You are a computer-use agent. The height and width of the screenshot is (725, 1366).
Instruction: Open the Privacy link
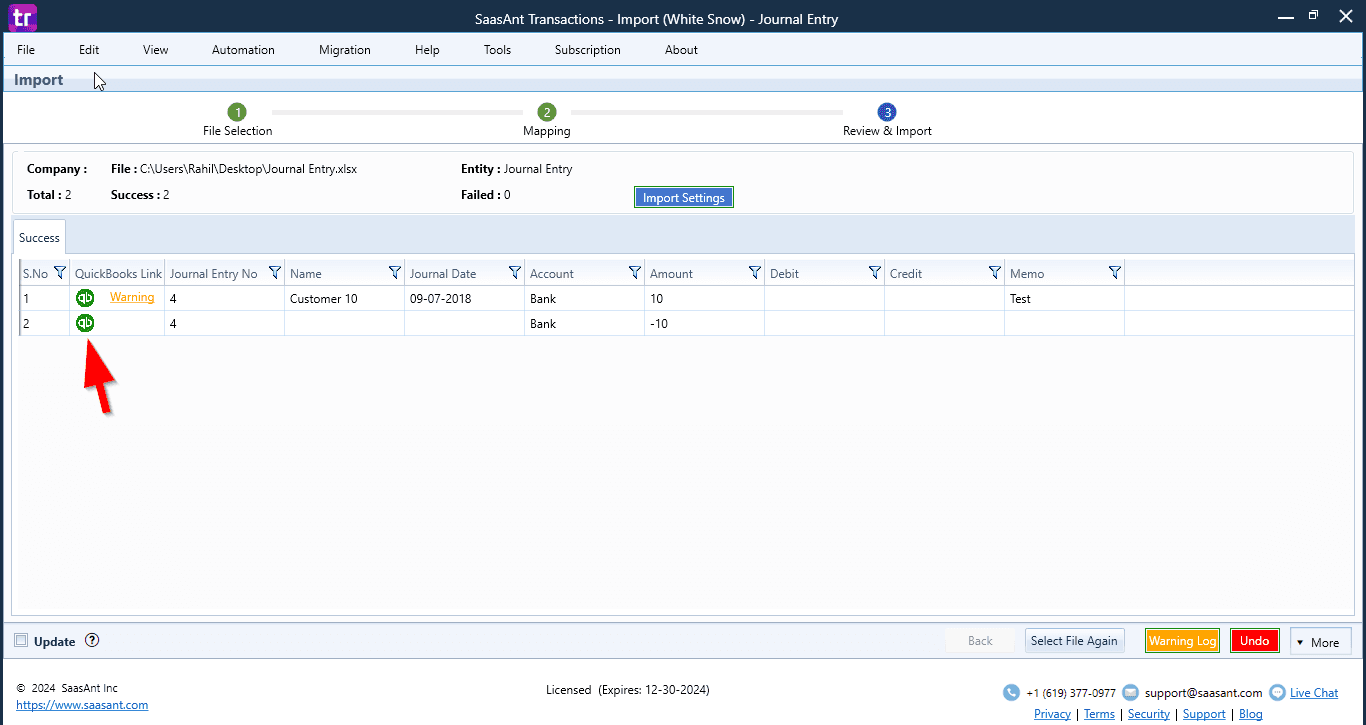tap(1052, 714)
